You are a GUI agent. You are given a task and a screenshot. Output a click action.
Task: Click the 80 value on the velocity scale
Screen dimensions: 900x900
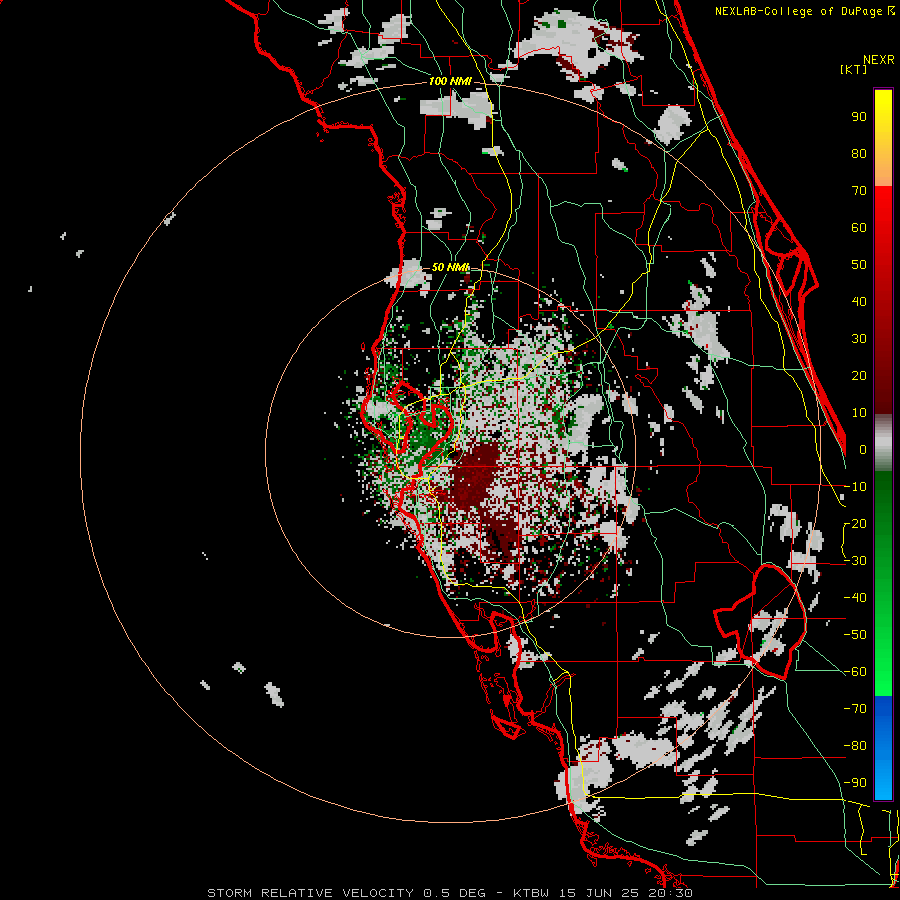pyautogui.click(x=859, y=154)
